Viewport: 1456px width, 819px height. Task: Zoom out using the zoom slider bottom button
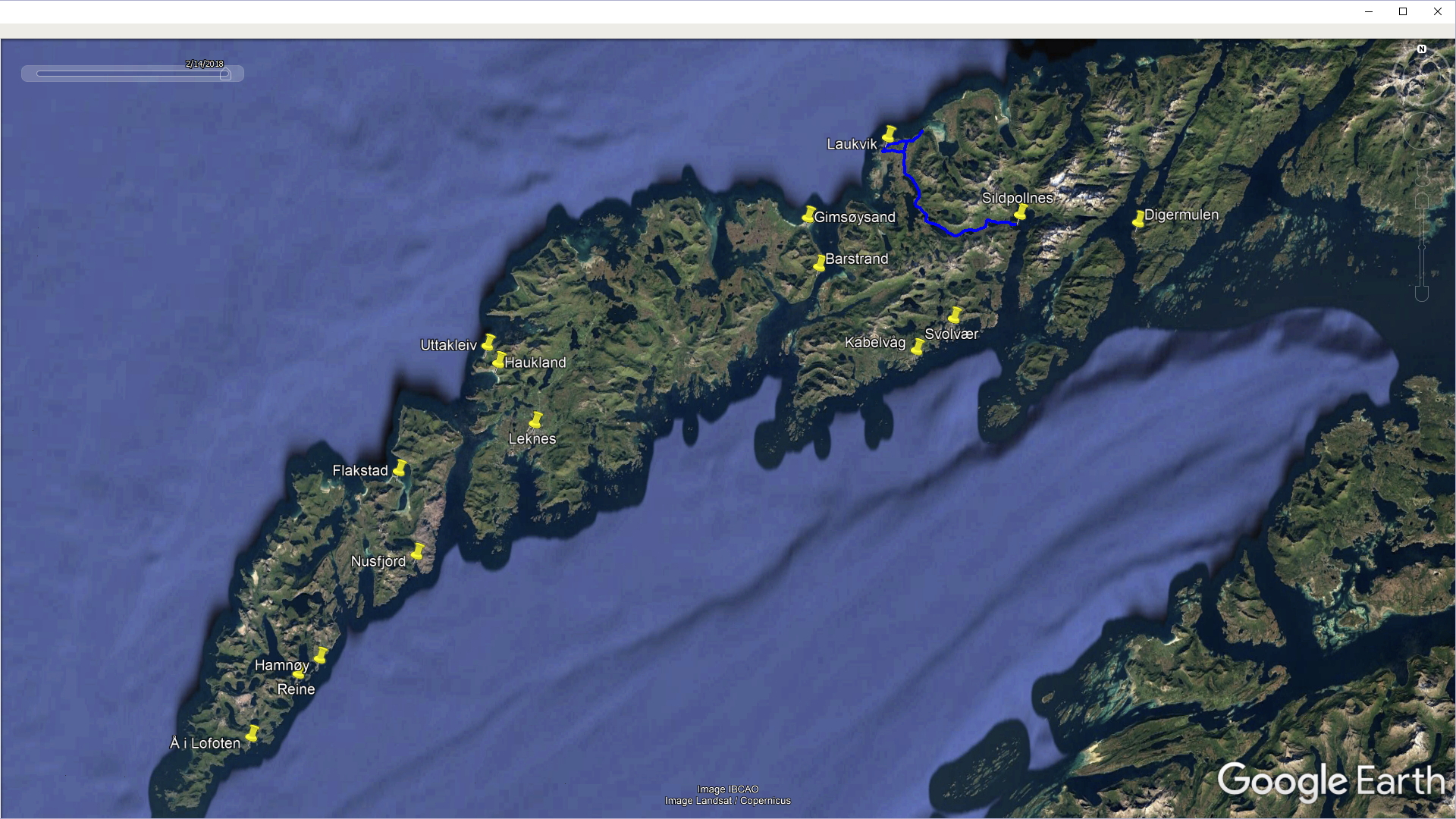(1422, 293)
